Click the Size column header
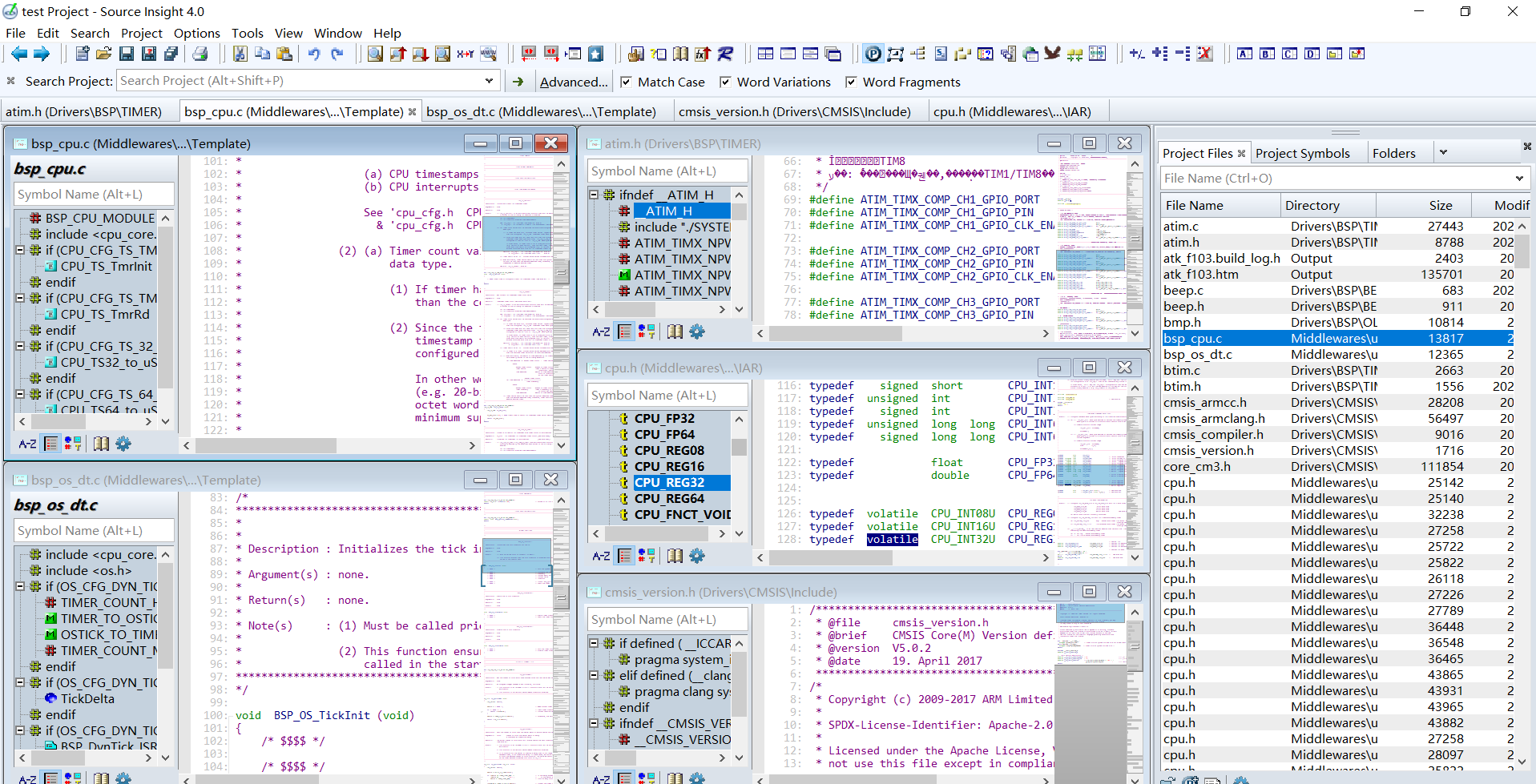 (1440, 205)
